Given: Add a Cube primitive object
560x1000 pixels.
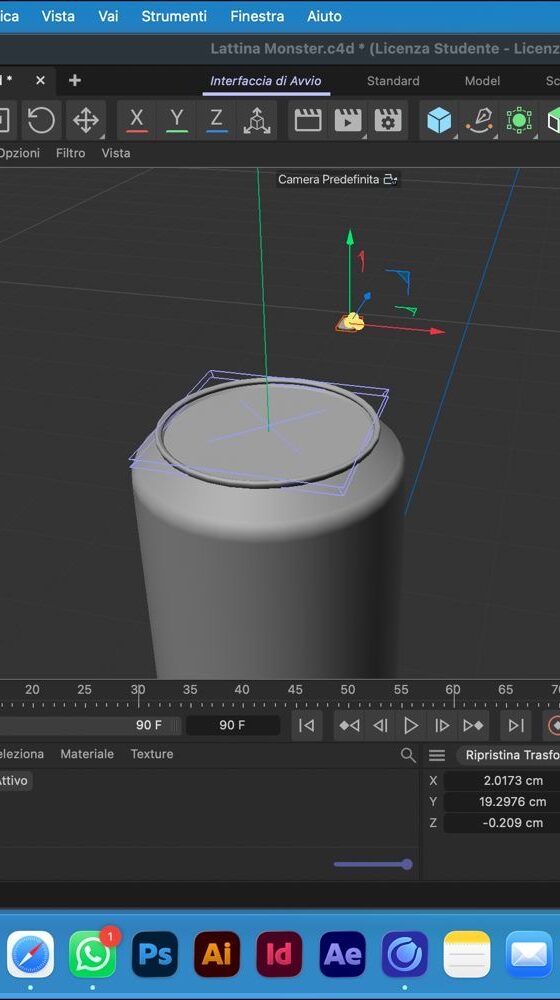Looking at the screenshot, I should pos(439,120).
